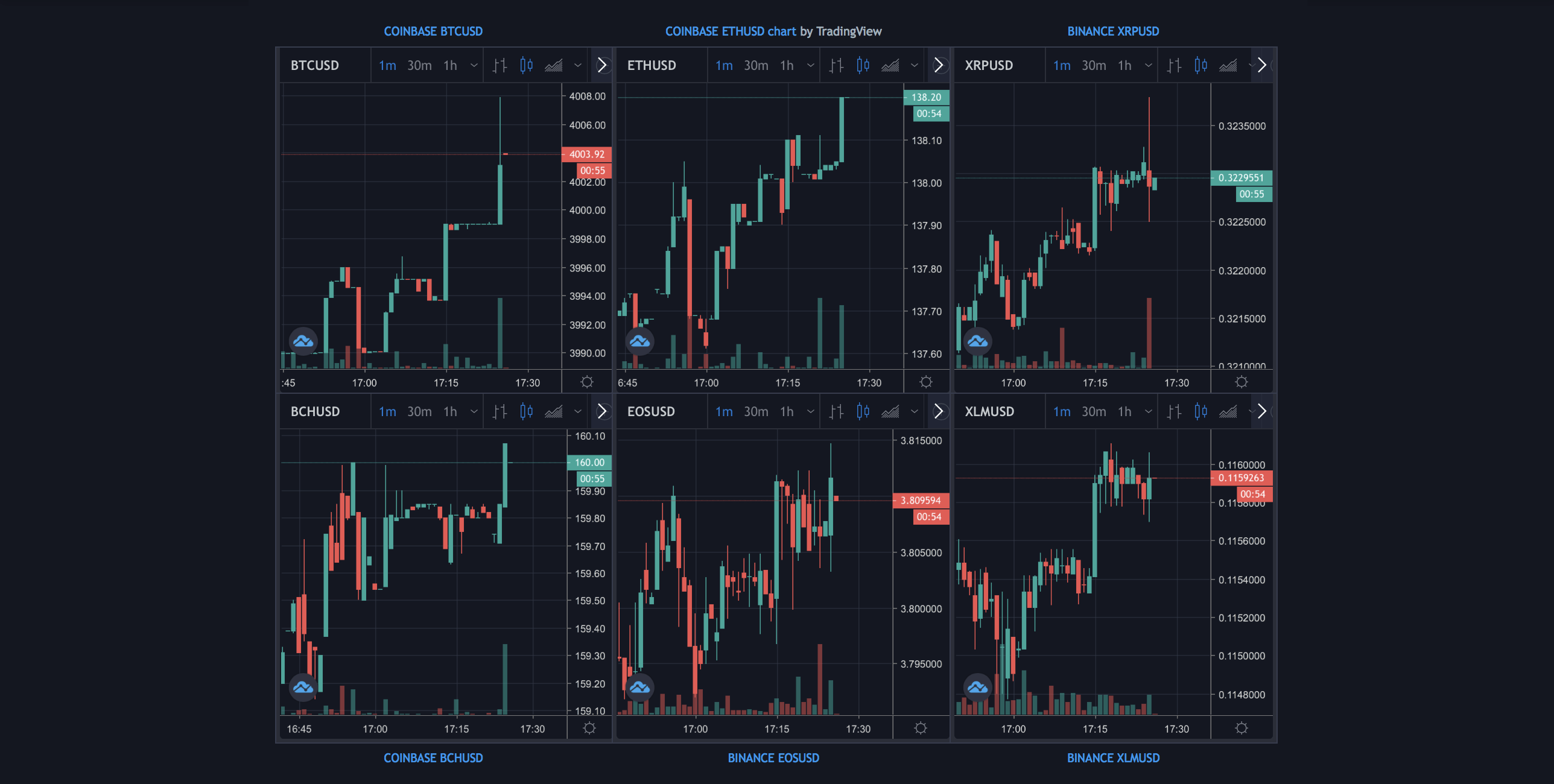Switch EOSUSD chart to 30m interval
Image resolution: width=1554 pixels, height=784 pixels.
pyautogui.click(x=756, y=411)
